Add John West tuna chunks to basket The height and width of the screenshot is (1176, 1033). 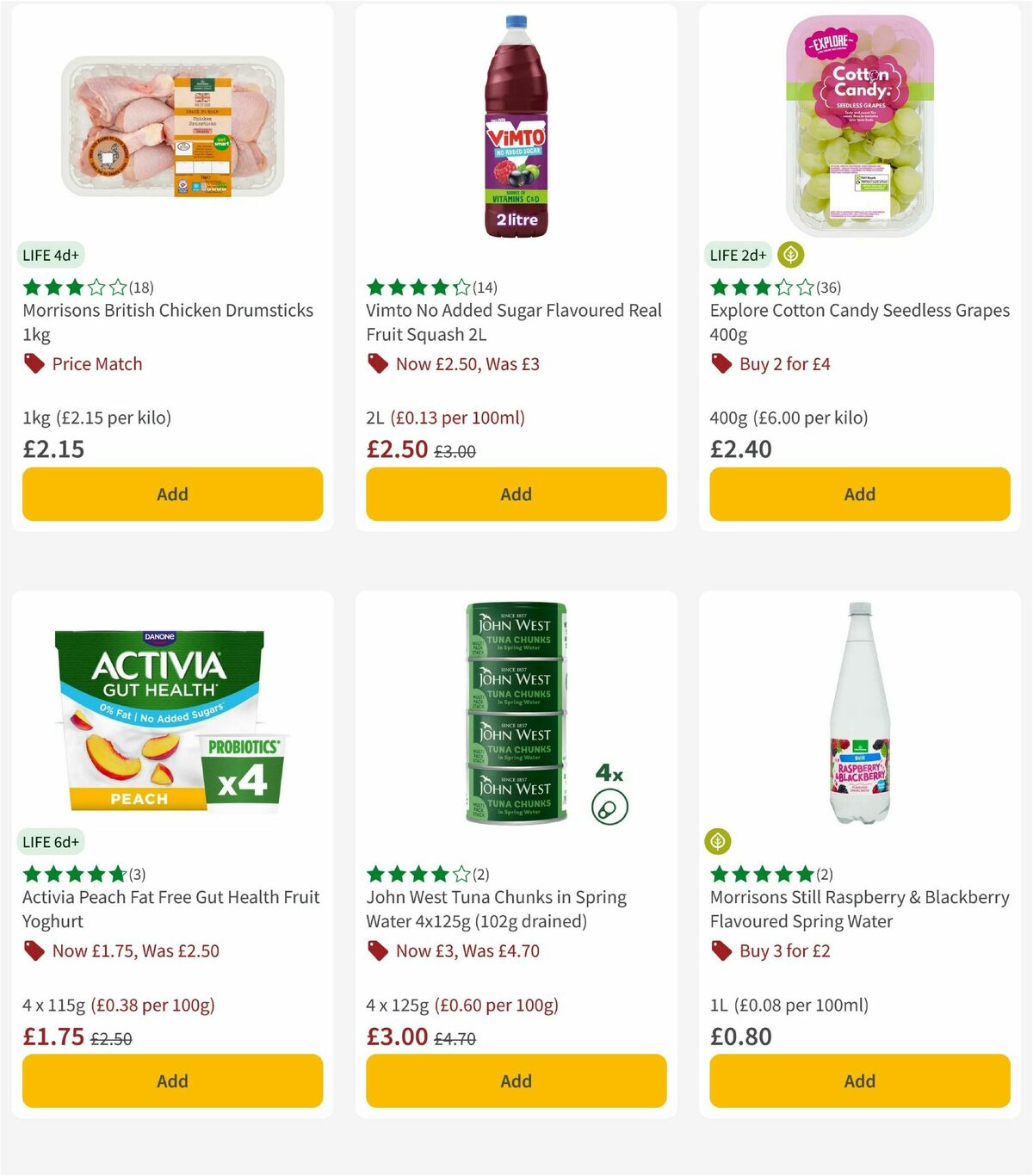pos(515,1080)
